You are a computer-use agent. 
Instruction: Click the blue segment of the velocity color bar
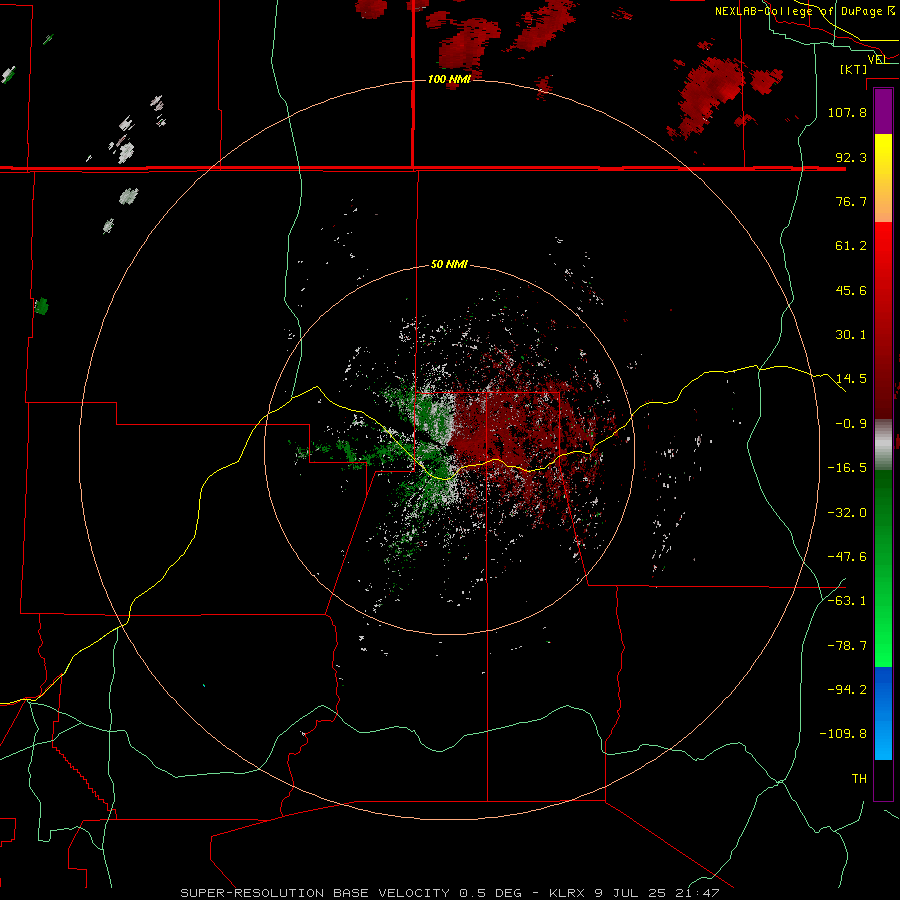(883, 713)
